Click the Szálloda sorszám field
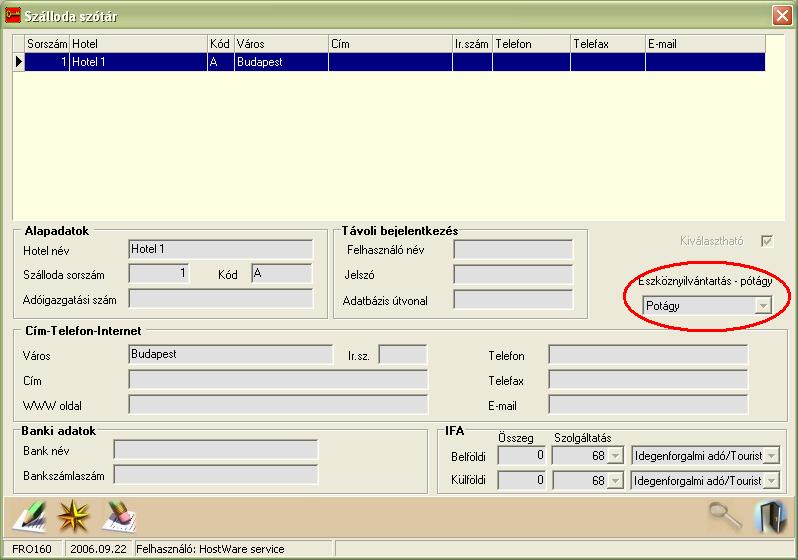 (159, 273)
